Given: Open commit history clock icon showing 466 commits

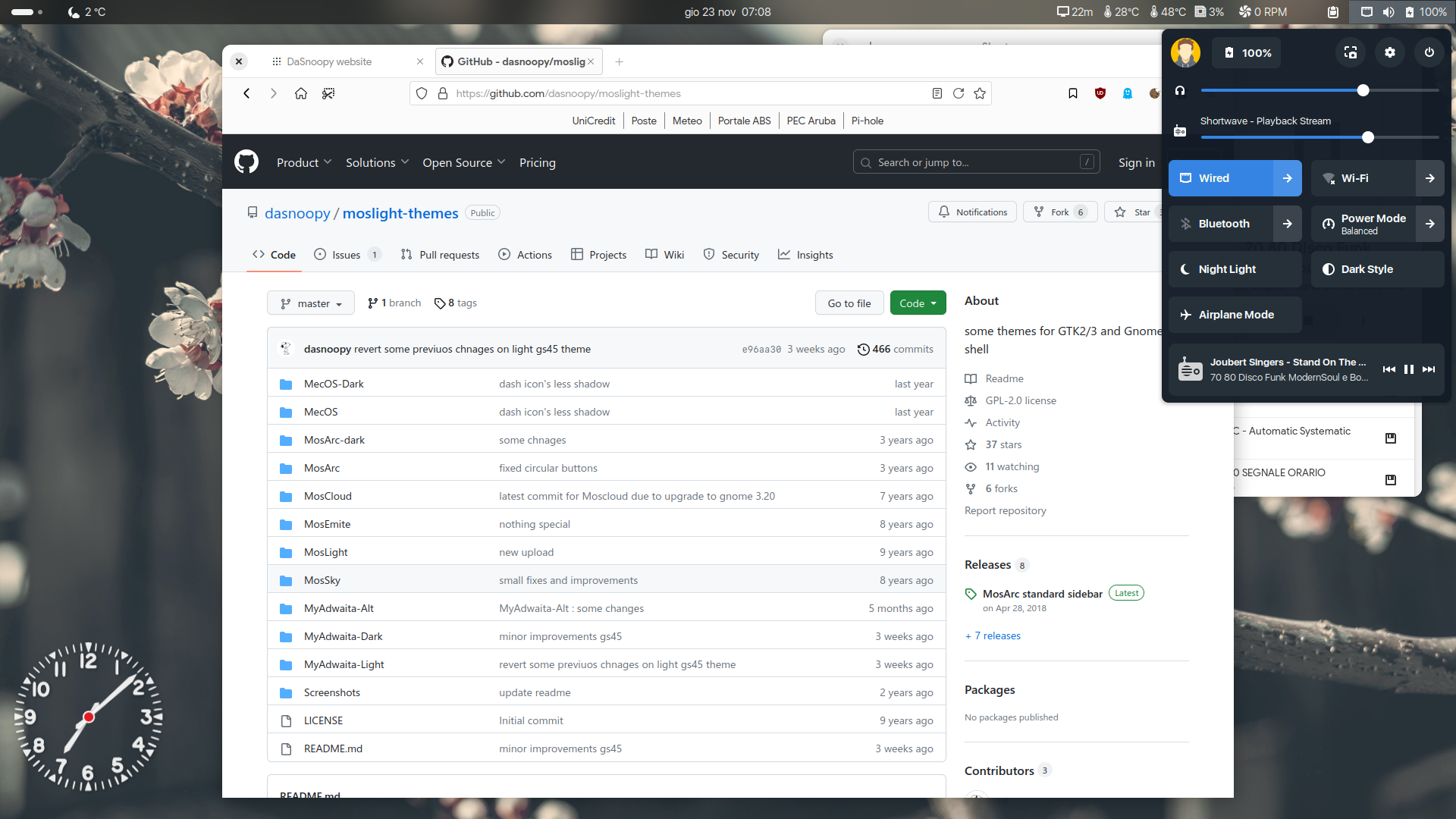Looking at the screenshot, I should click(x=863, y=349).
